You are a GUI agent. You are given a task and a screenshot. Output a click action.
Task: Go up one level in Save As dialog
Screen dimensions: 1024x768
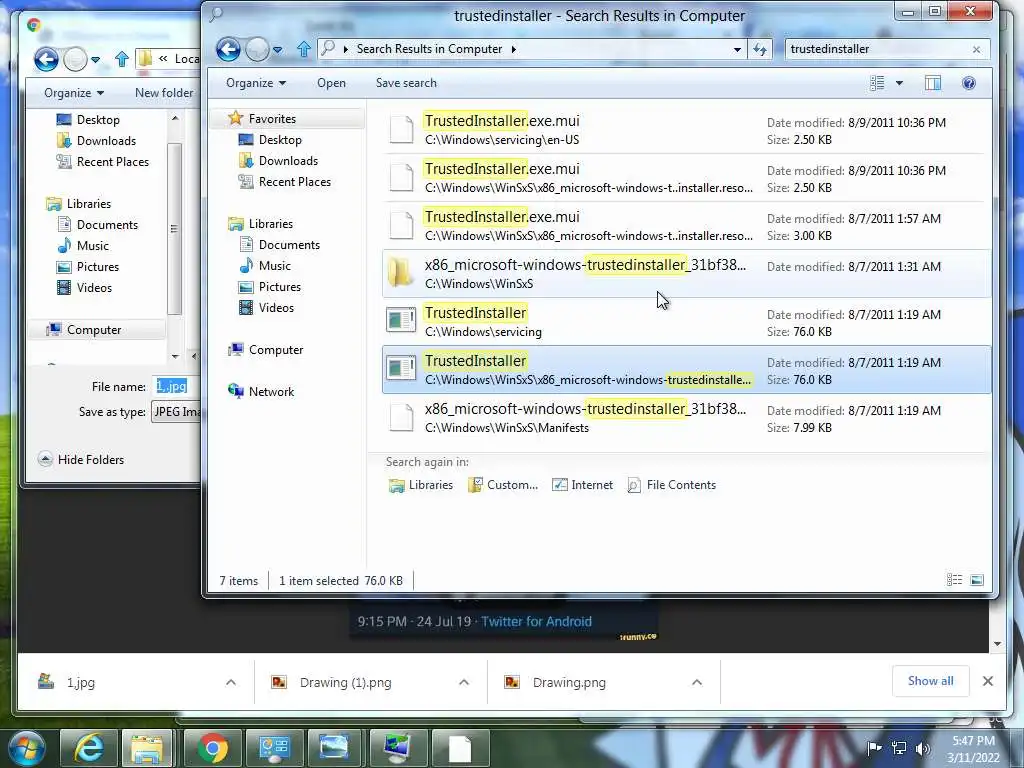(x=121, y=59)
